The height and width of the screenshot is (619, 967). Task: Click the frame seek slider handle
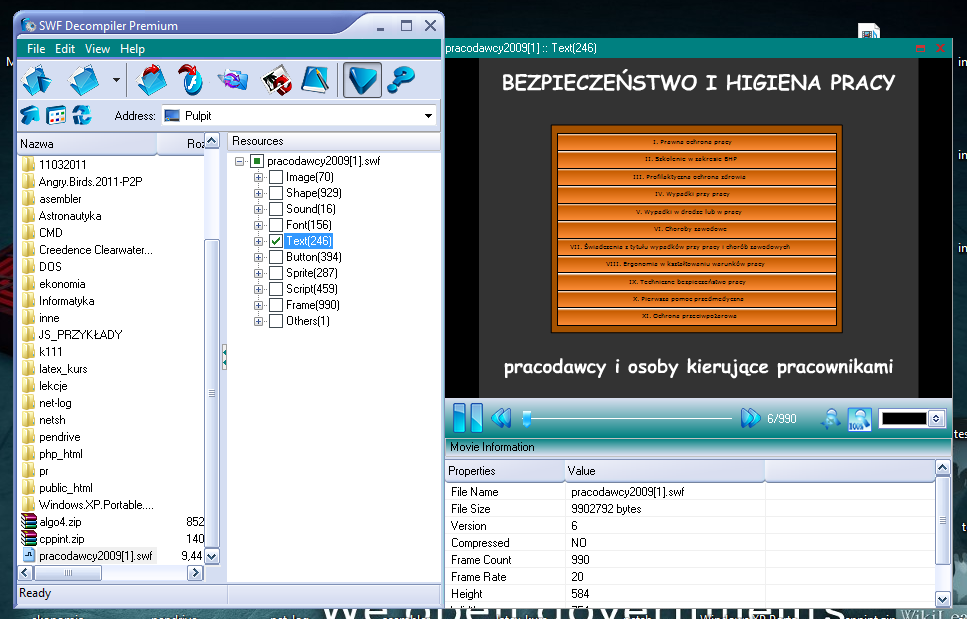(526, 419)
